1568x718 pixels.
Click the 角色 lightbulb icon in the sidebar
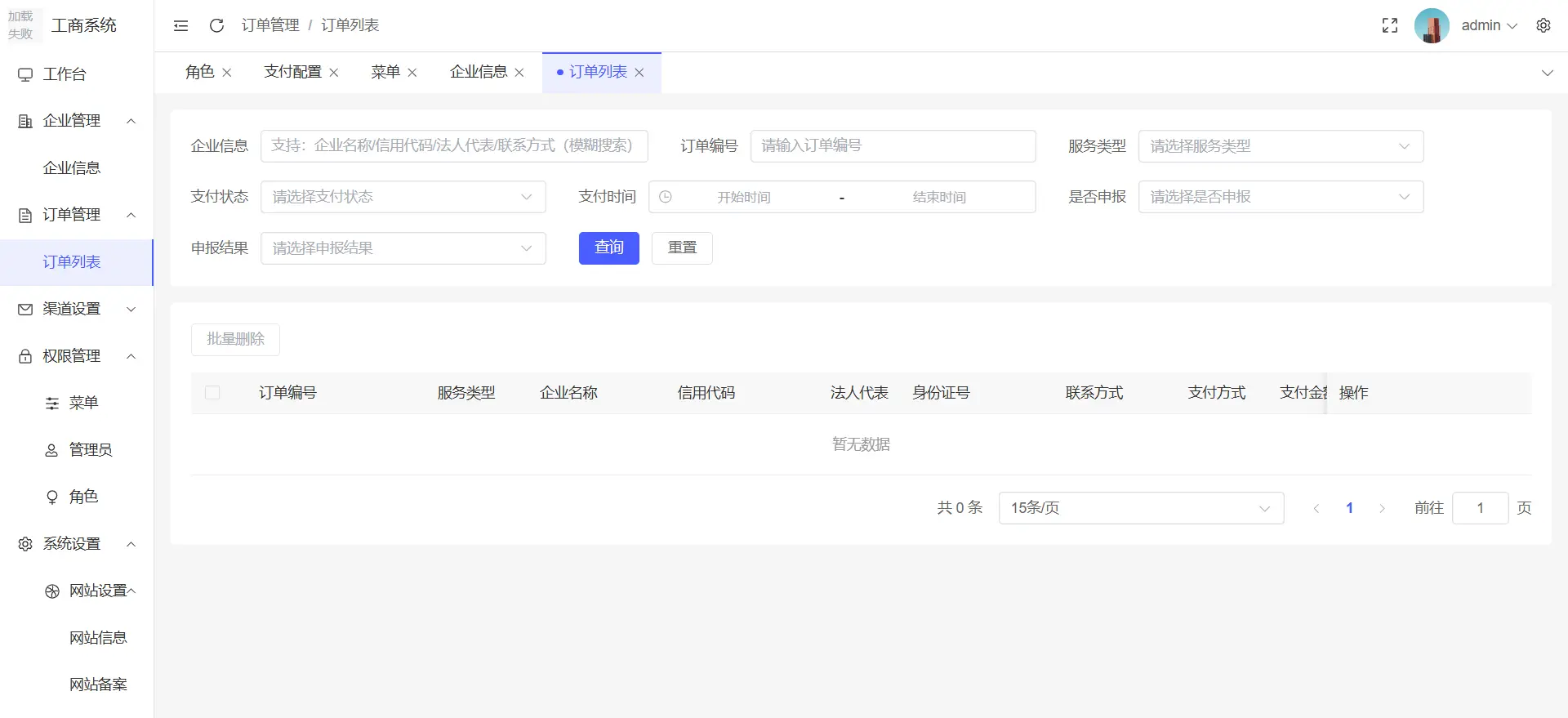pyautogui.click(x=51, y=497)
